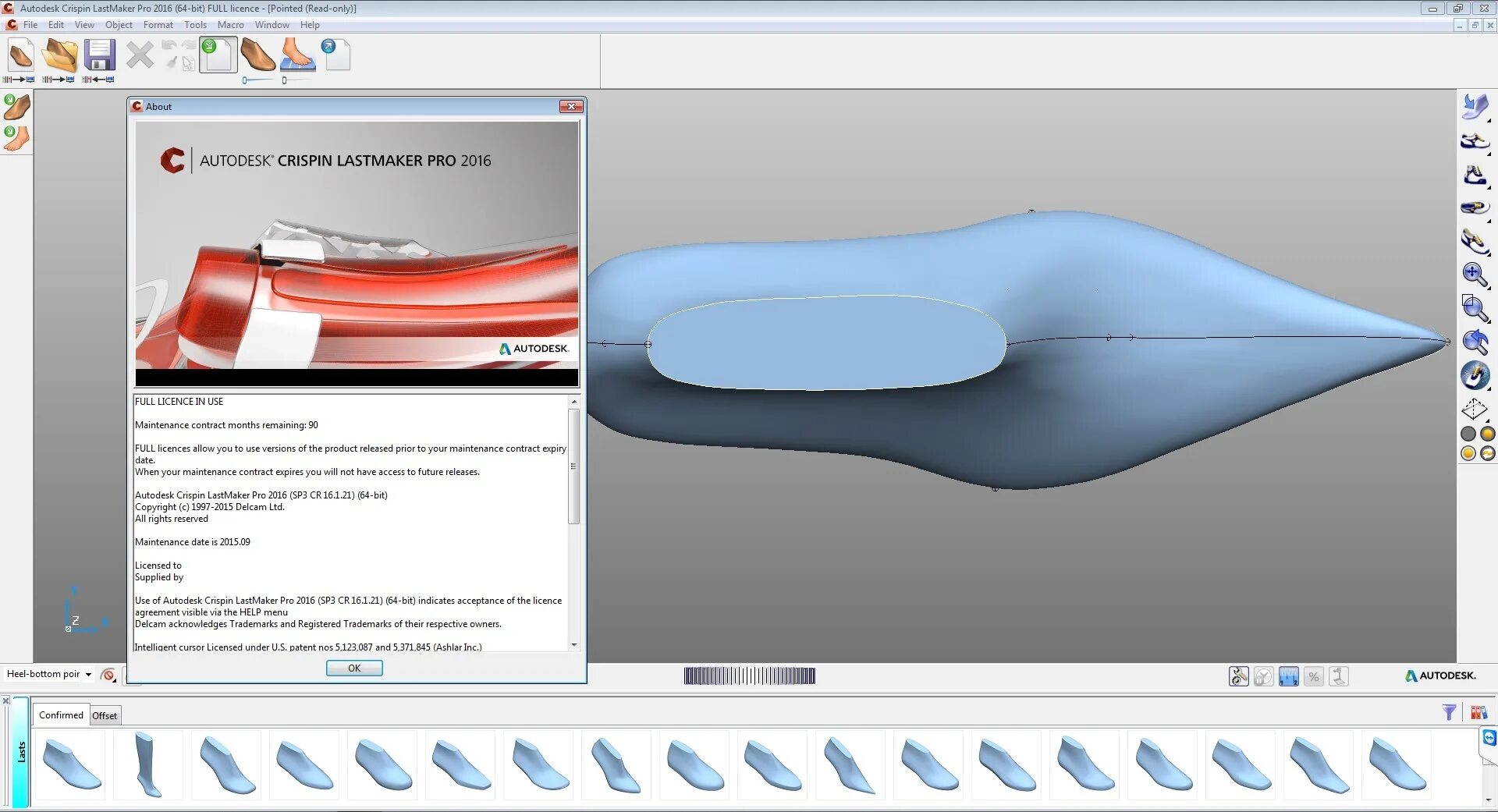Switch to the Offset tab
Viewport: 1498px width, 812px height.
(x=105, y=715)
